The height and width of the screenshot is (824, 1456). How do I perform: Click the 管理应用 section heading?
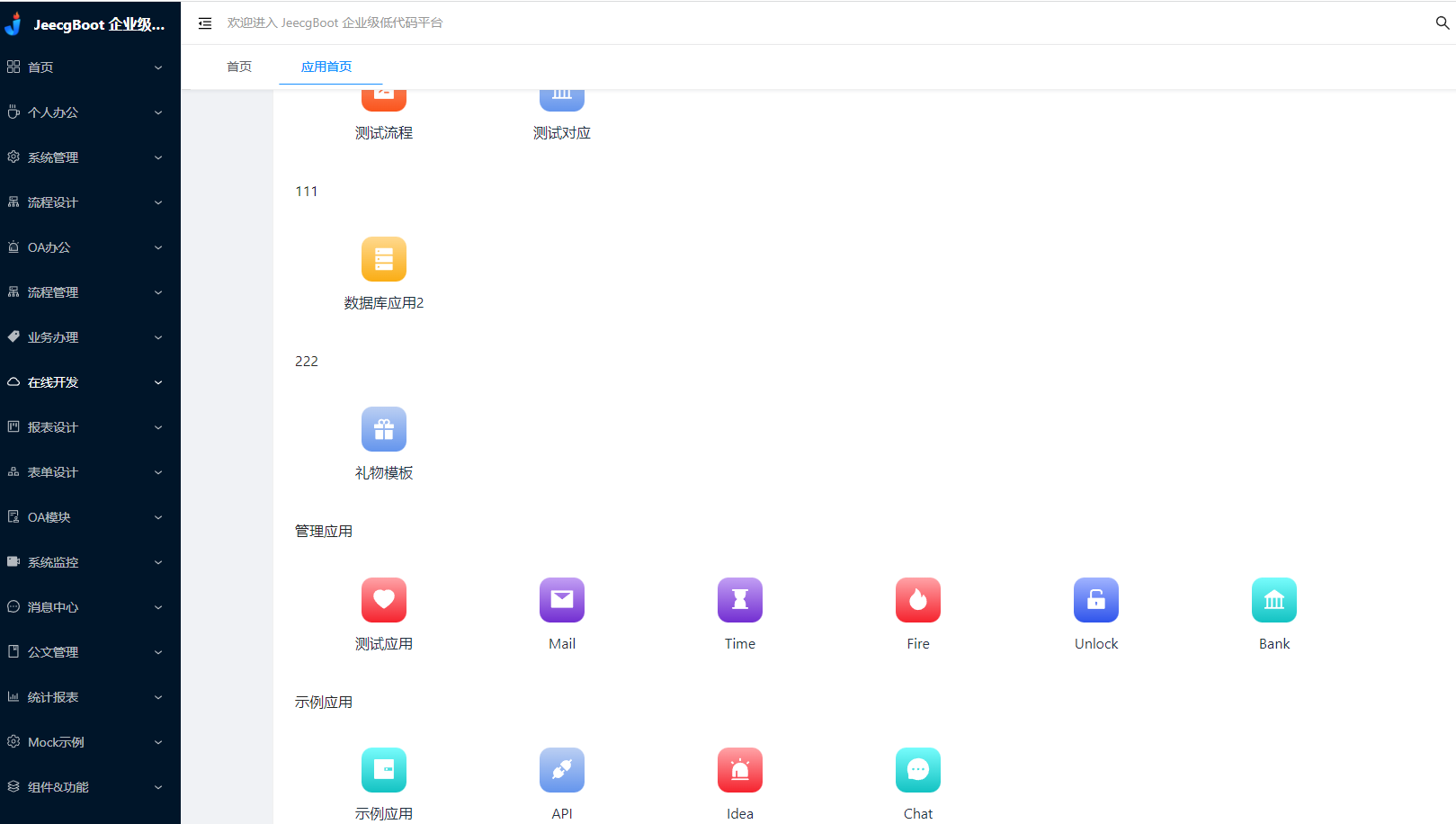pyautogui.click(x=324, y=532)
